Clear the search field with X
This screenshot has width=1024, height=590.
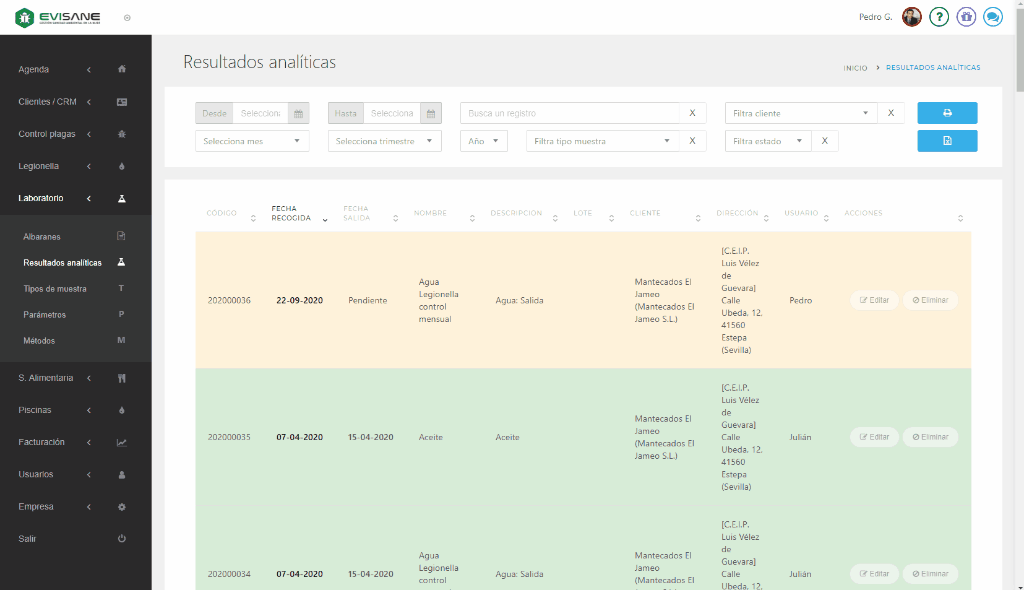click(692, 113)
